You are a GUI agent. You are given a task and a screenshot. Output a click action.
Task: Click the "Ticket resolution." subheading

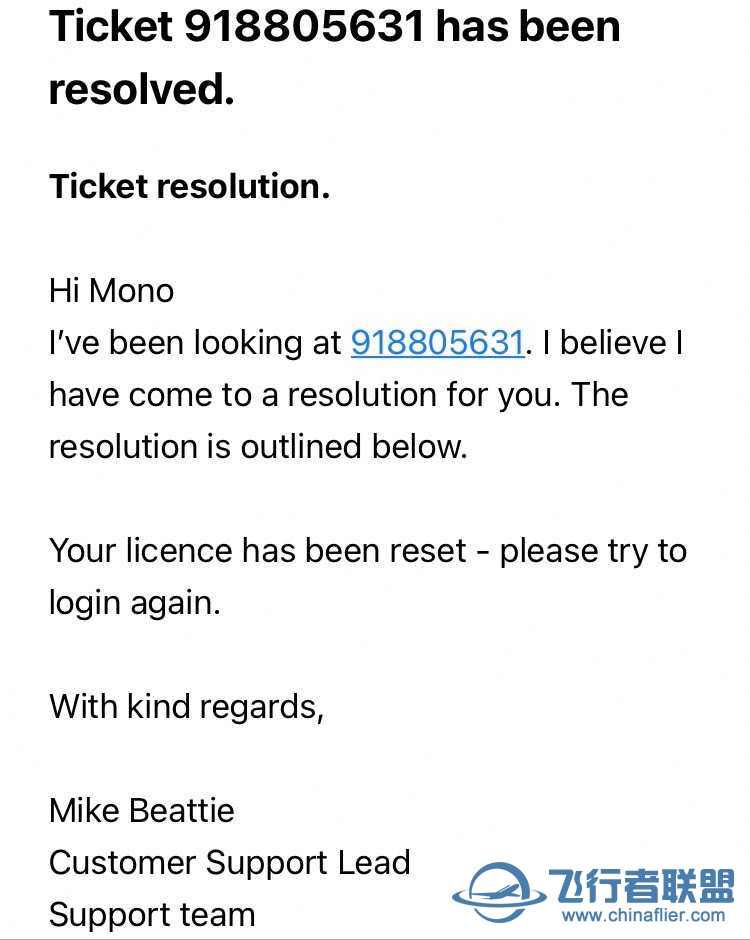coord(189,186)
